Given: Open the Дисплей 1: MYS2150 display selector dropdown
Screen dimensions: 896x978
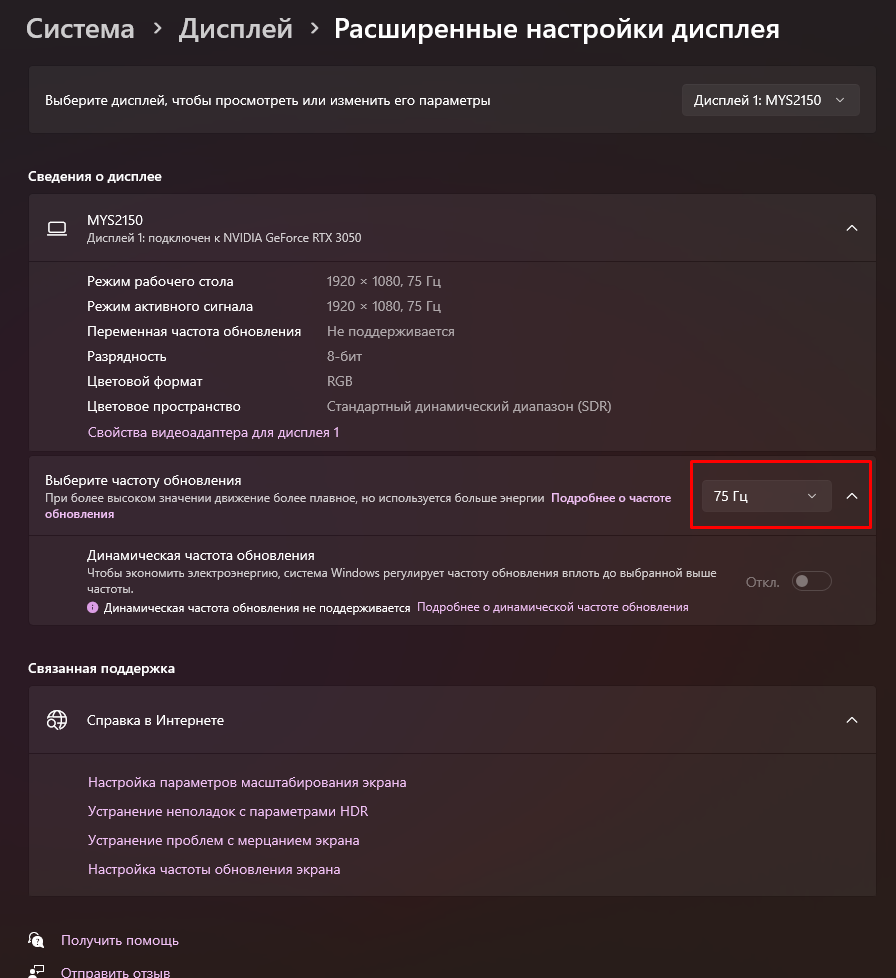Looking at the screenshot, I should 771,100.
